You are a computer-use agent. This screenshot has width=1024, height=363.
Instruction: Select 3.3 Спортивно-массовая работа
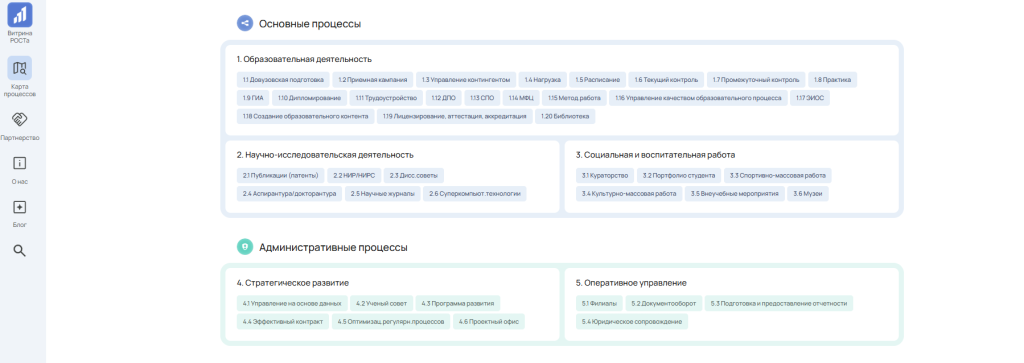tap(778, 176)
